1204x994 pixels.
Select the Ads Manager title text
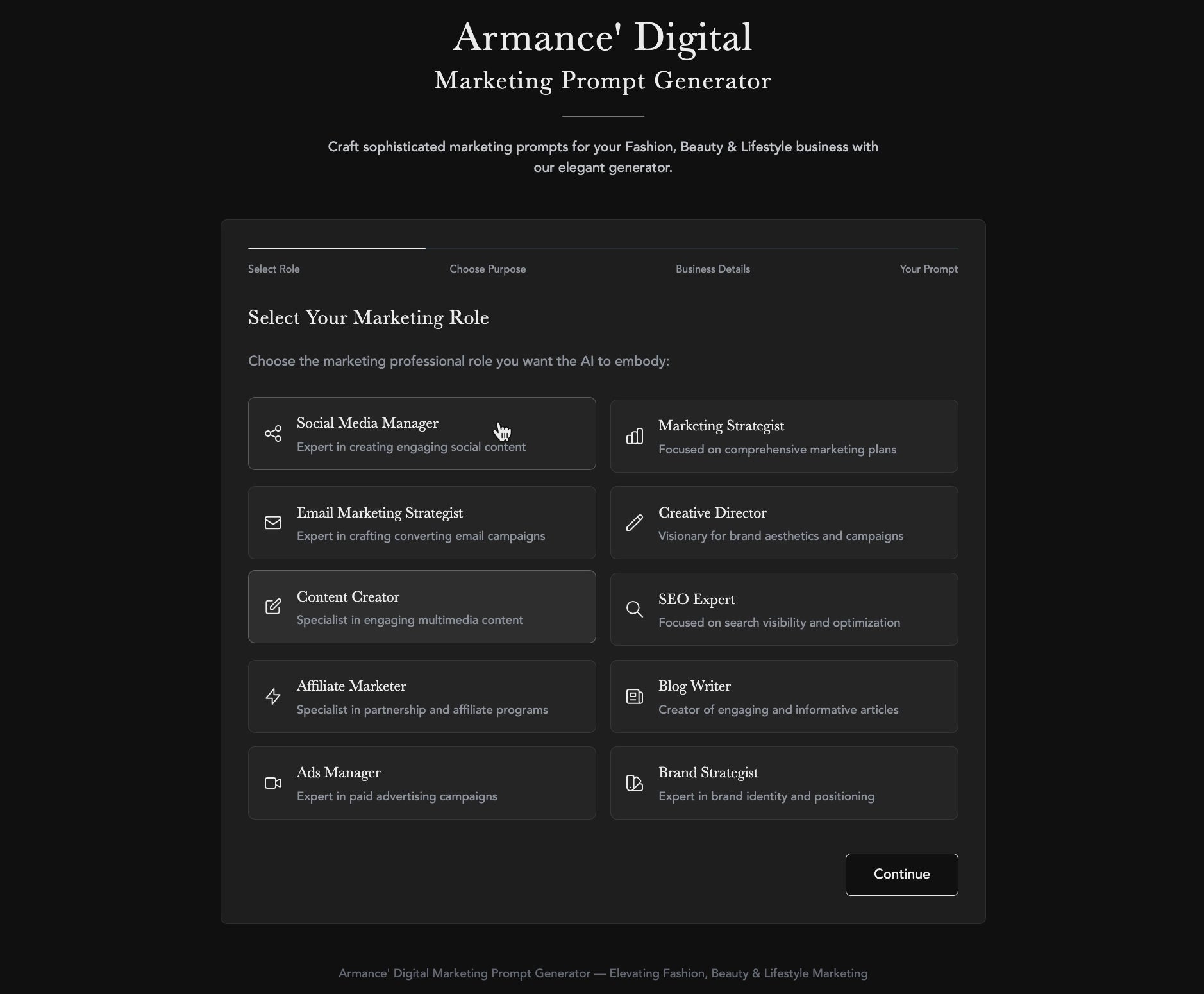click(339, 773)
